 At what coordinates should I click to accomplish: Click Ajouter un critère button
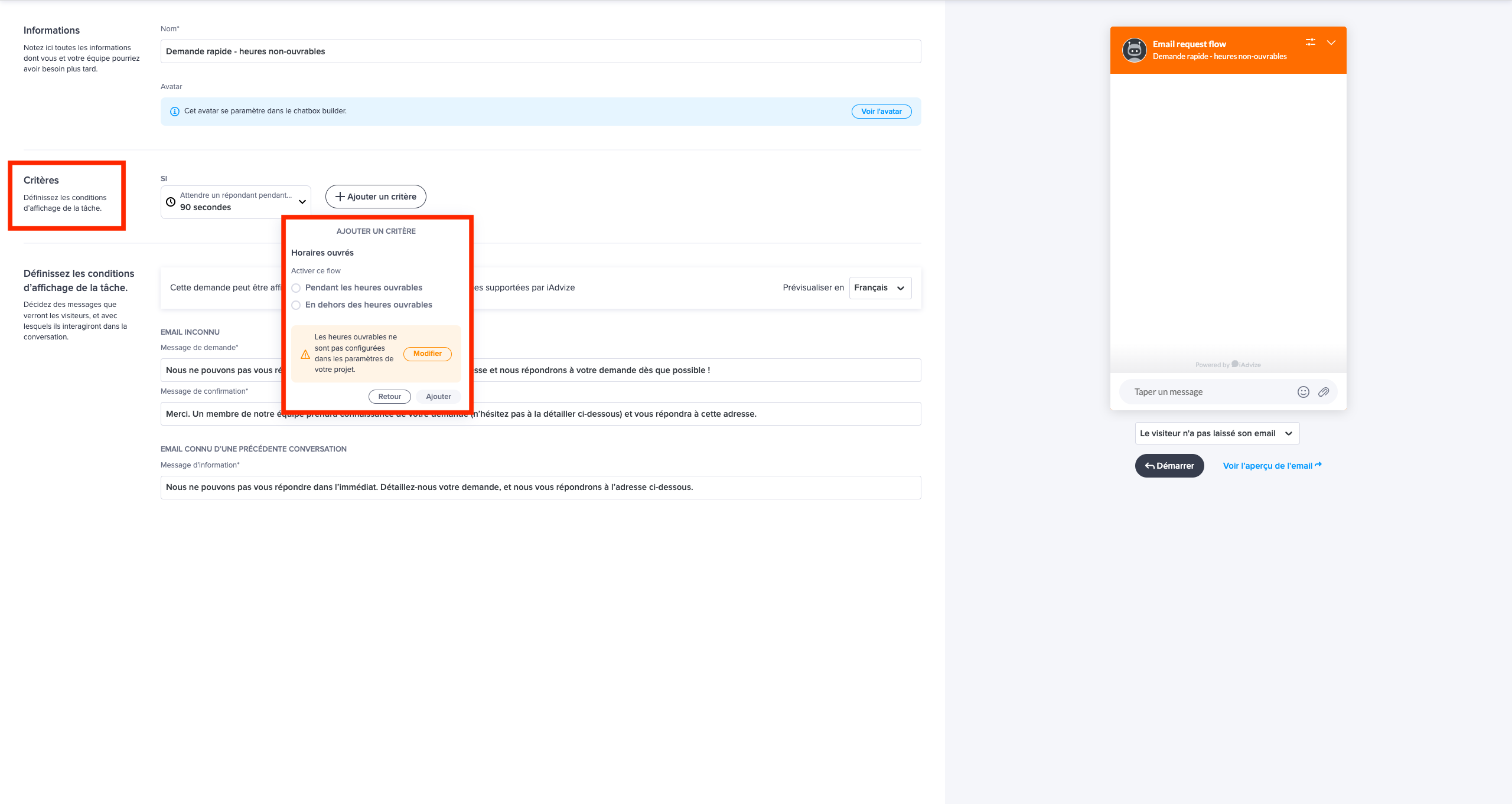376,197
